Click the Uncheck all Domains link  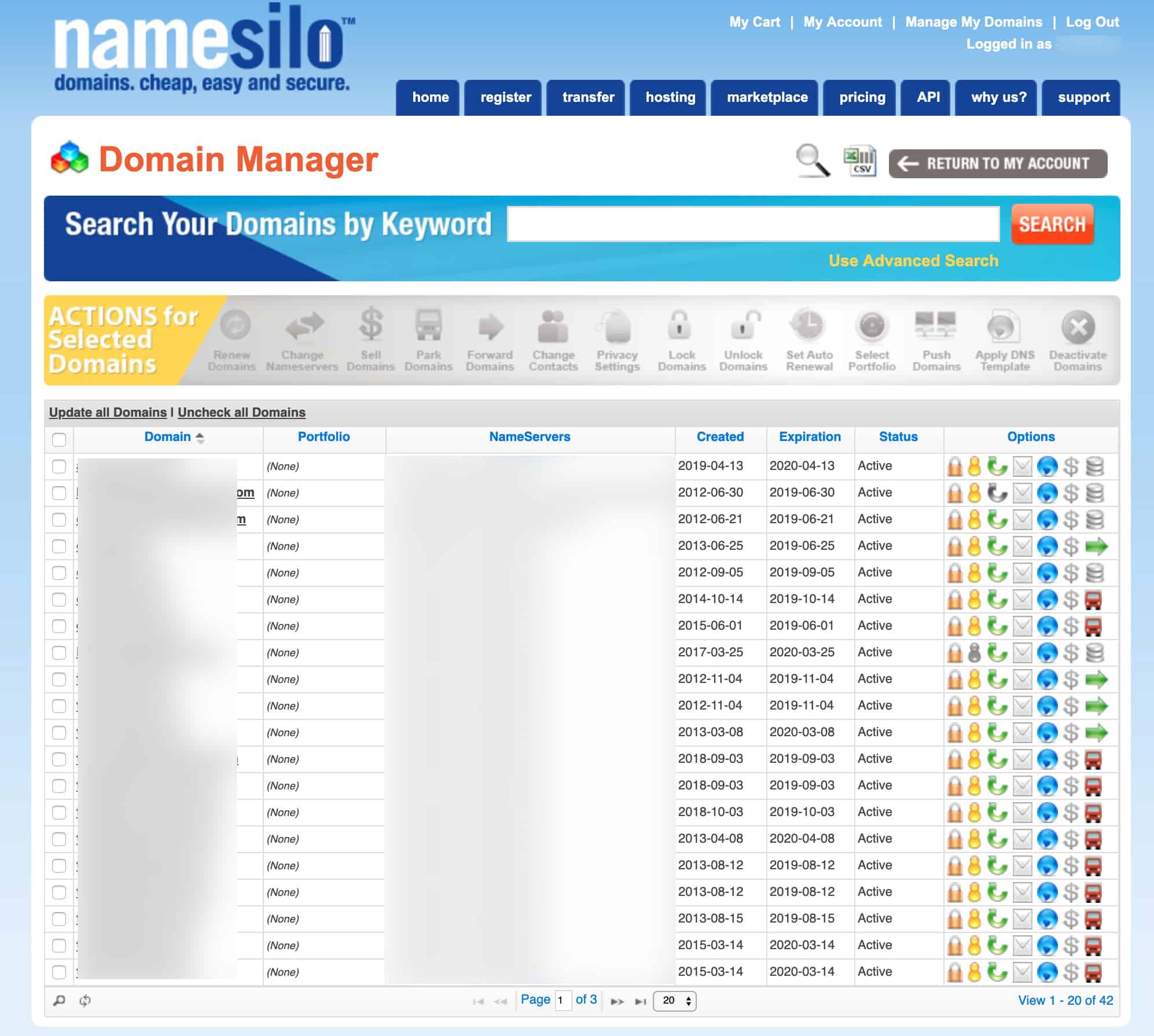point(241,412)
